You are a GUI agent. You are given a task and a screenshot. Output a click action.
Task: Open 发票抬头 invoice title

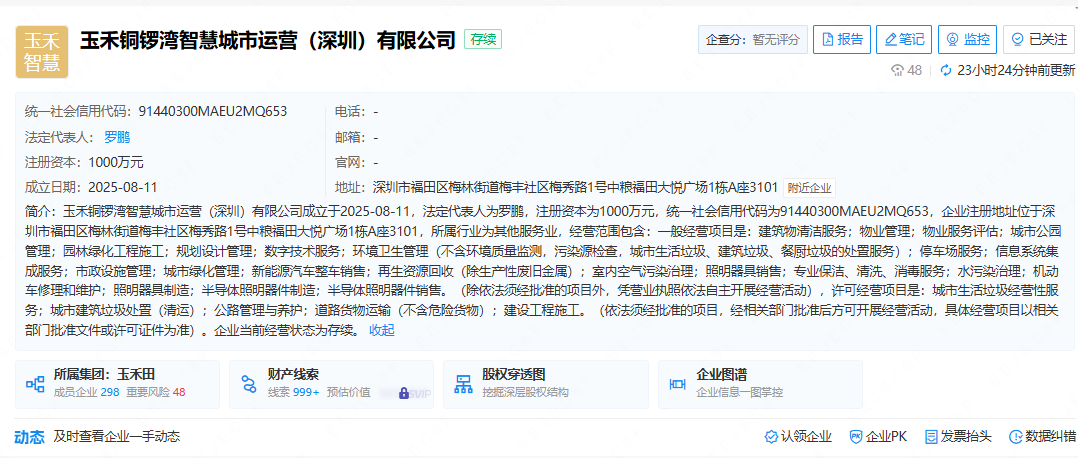point(958,436)
